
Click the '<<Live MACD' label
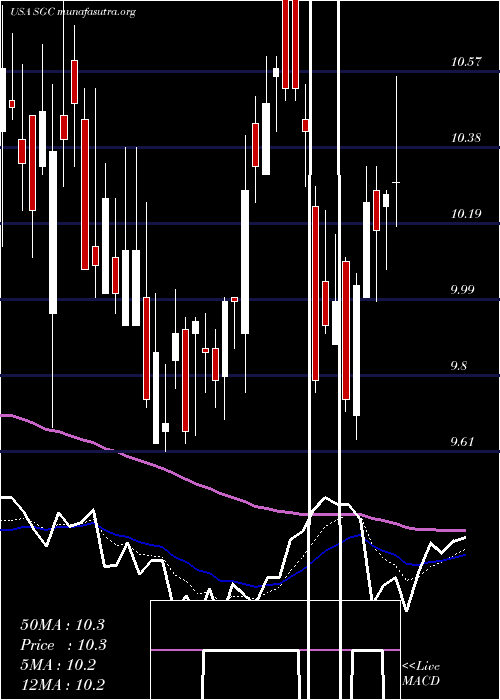click(421, 674)
